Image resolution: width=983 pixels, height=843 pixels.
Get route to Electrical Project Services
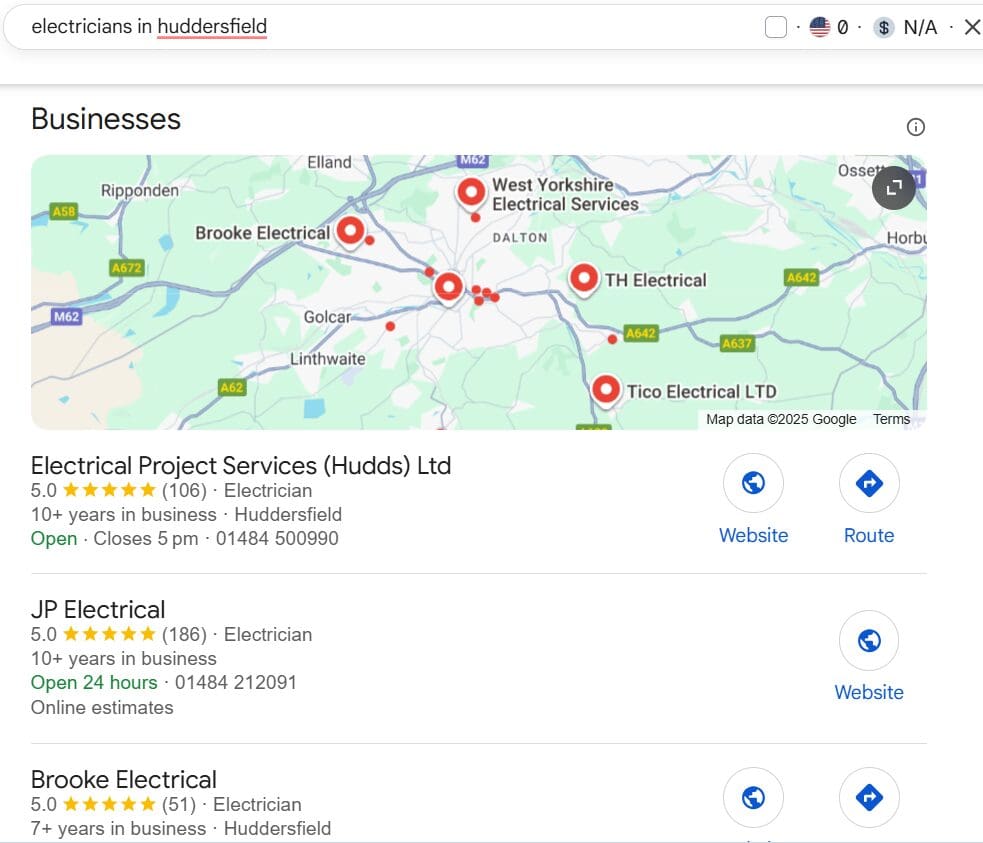click(868, 485)
